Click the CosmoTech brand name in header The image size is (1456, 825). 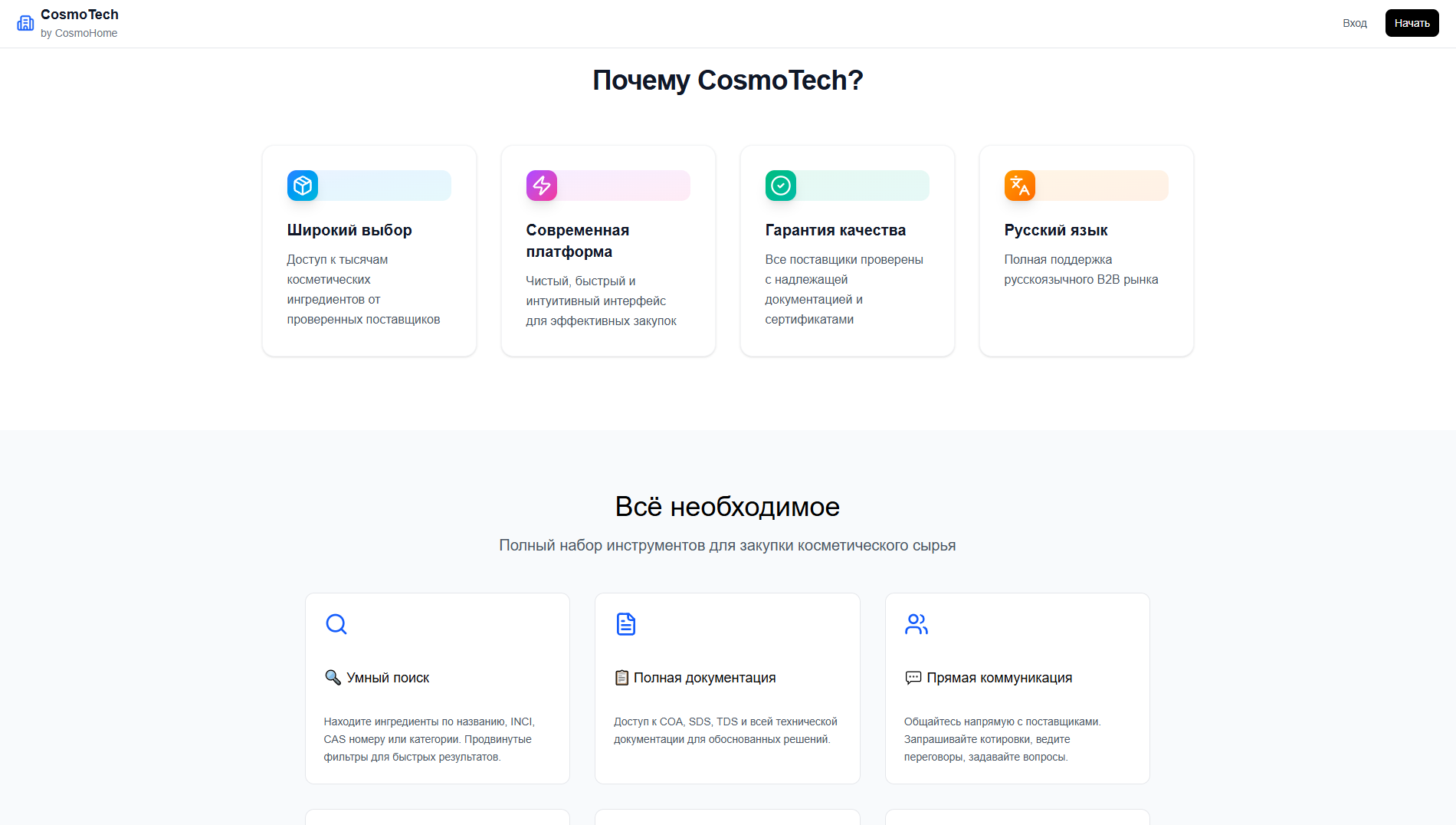tap(80, 15)
